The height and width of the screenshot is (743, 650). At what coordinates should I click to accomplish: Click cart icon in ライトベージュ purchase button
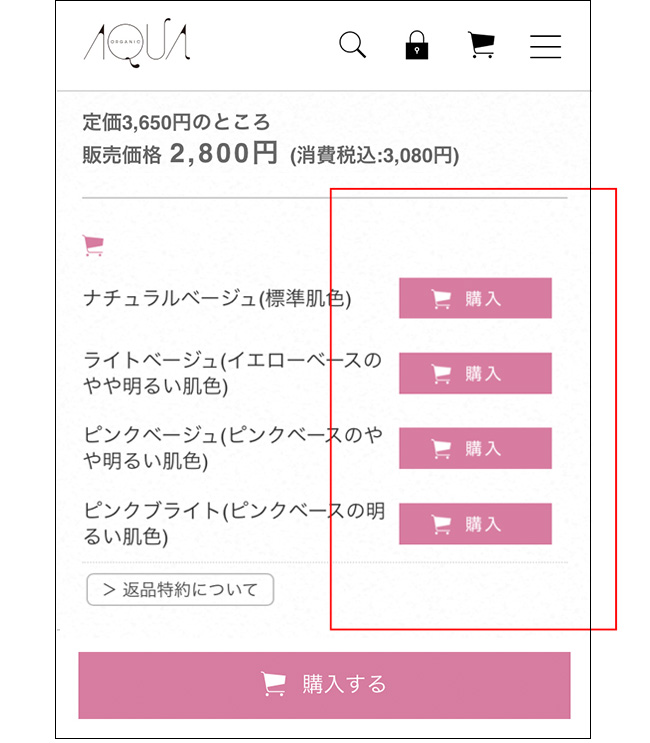pos(442,374)
